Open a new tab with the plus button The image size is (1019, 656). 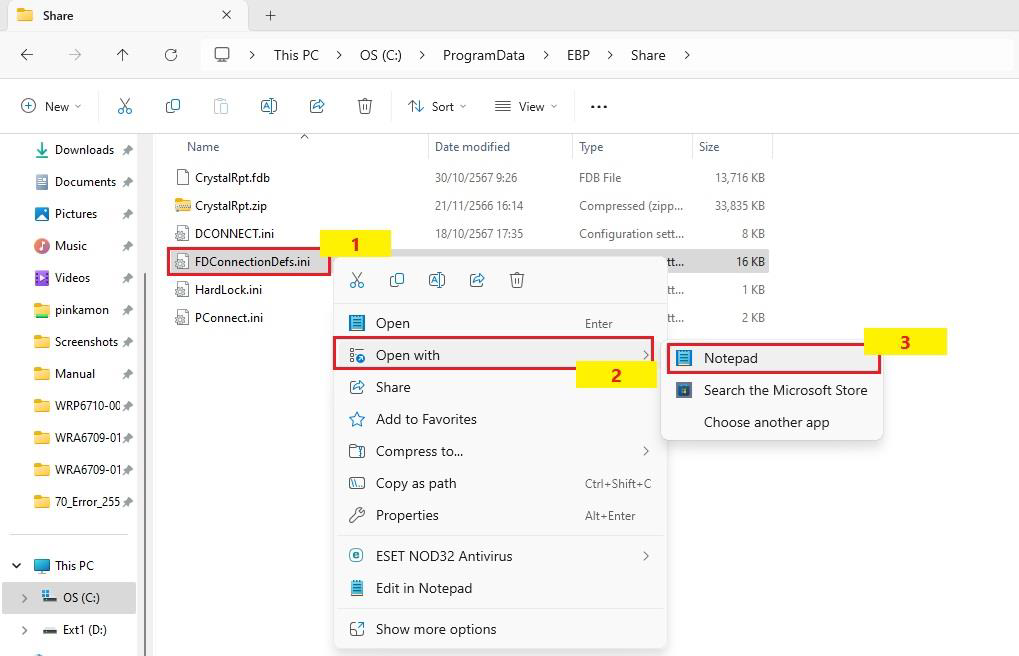(x=270, y=15)
